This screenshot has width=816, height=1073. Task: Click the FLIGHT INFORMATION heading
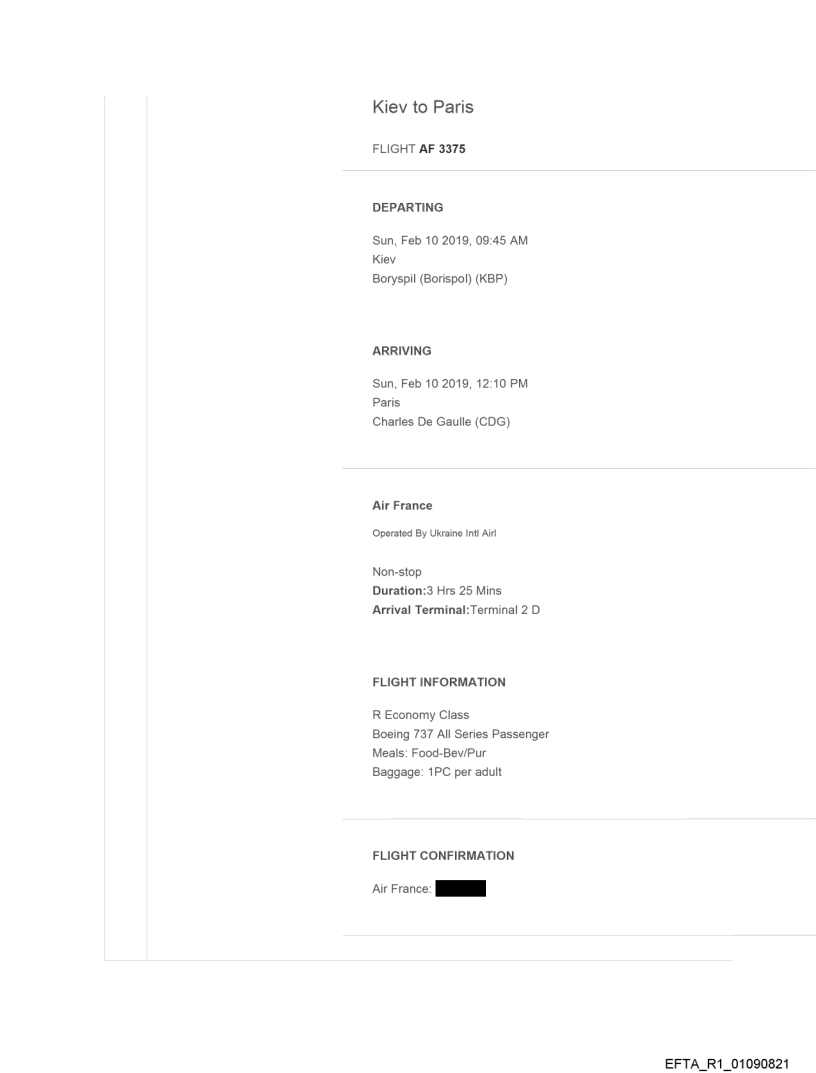pos(438,682)
